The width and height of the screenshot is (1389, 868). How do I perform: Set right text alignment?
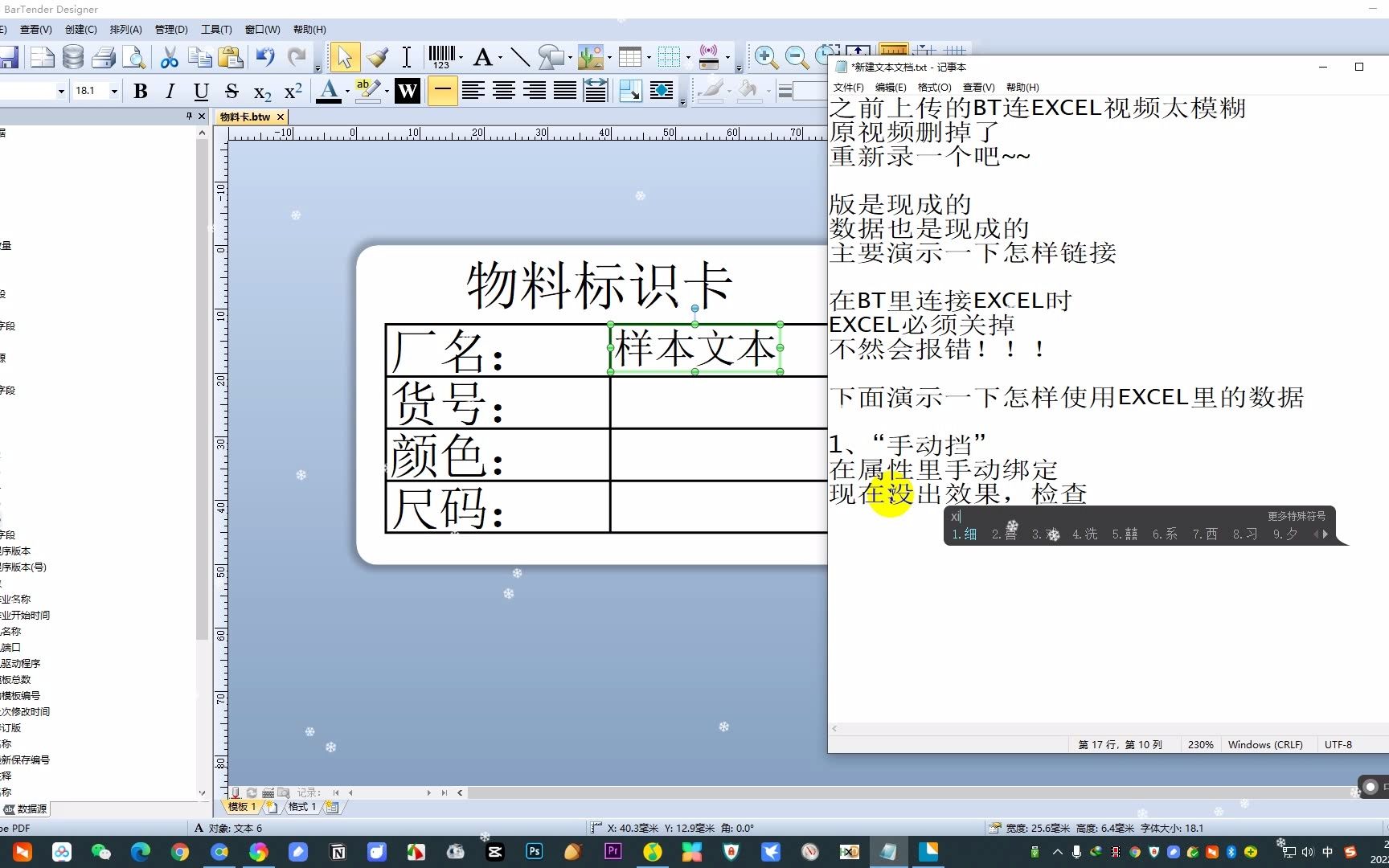pyautogui.click(x=535, y=91)
